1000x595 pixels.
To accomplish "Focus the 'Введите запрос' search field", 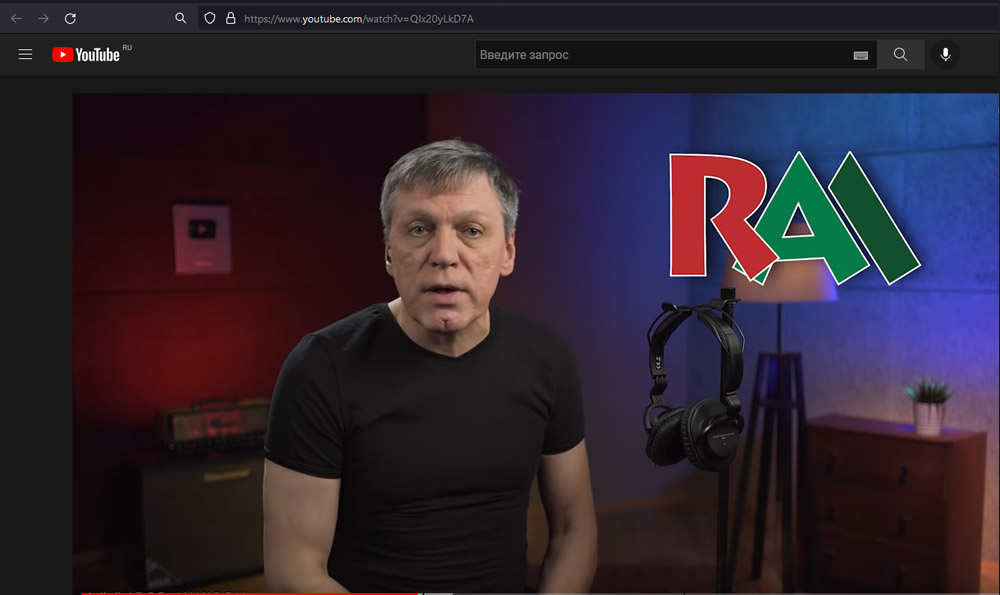I will click(660, 55).
